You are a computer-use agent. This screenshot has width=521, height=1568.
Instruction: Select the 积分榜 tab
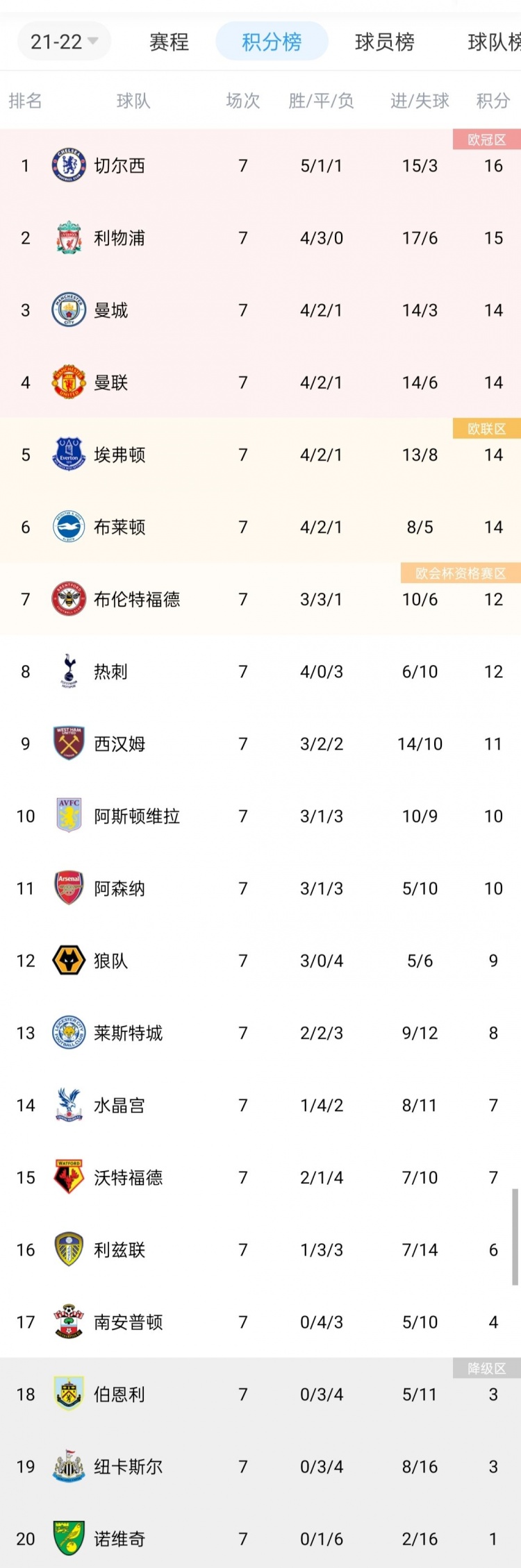(272, 42)
